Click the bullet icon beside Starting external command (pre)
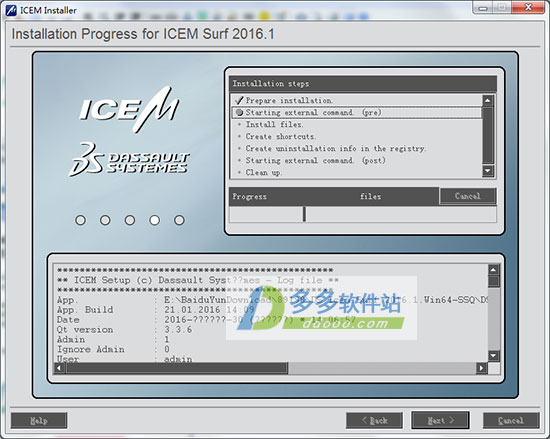 point(239,113)
